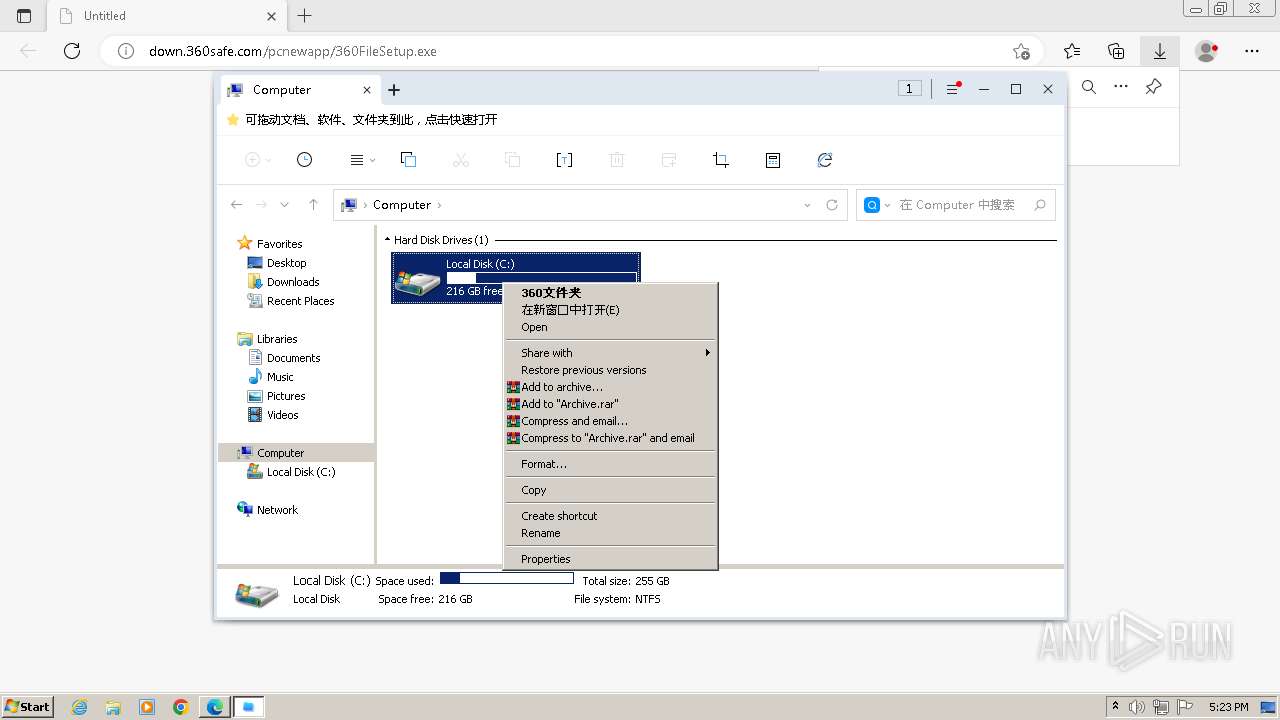Image resolution: width=1280 pixels, height=720 pixels.
Task: Expand the Share with submenu
Action: [610, 353]
